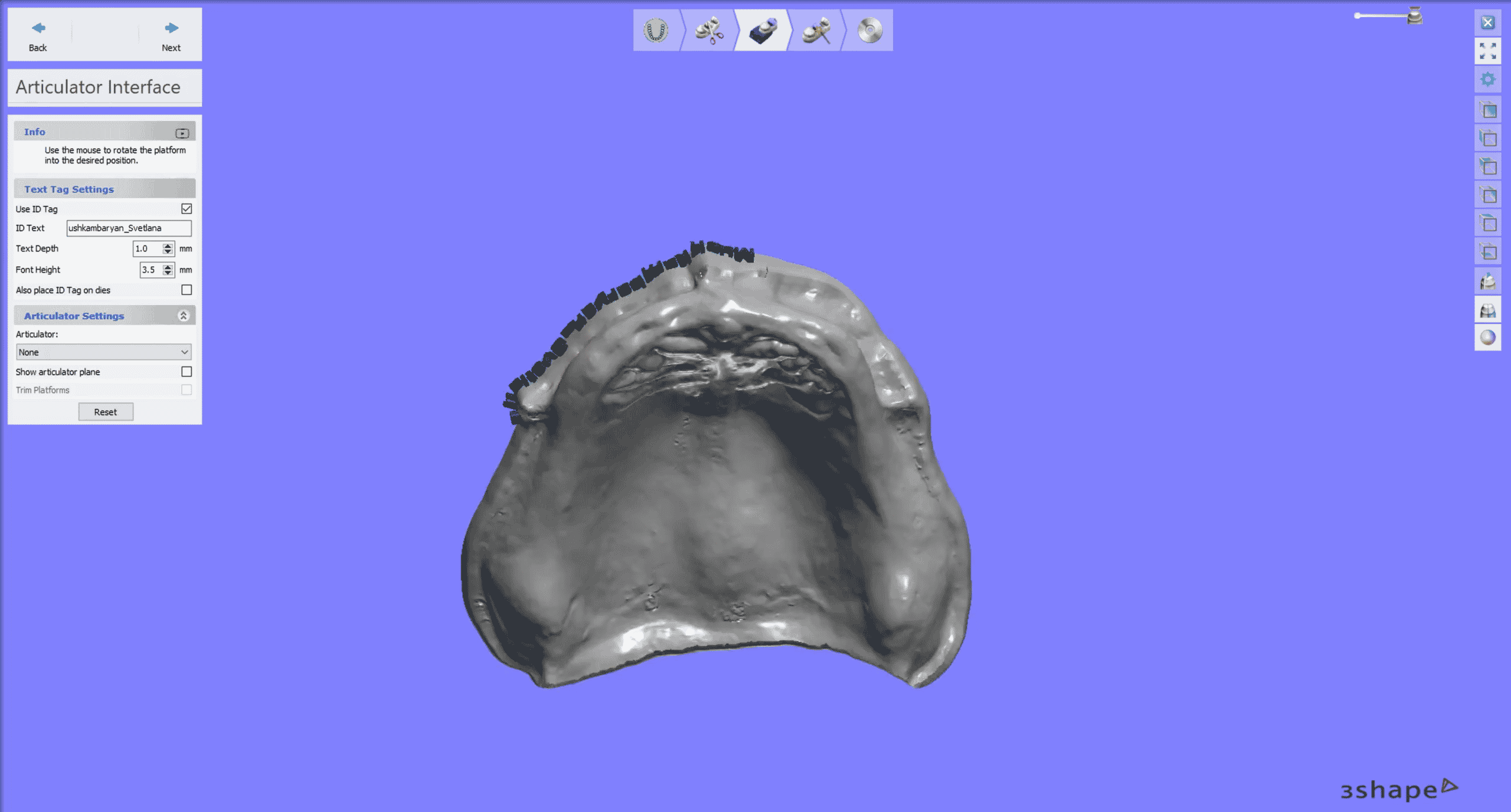Click the slider track beside the model icon

click(x=1380, y=15)
